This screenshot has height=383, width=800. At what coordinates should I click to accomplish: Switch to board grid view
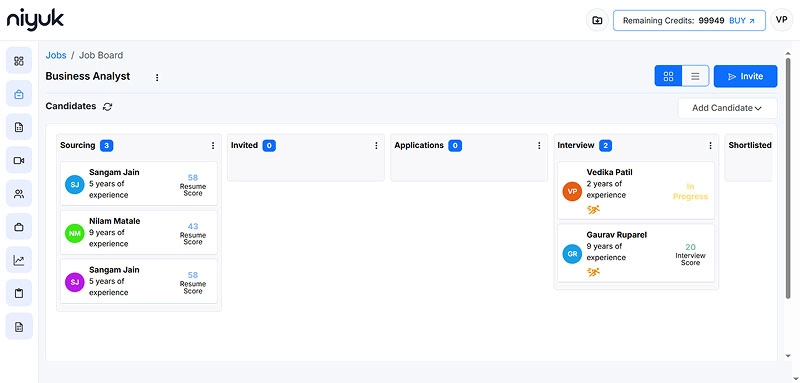point(668,76)
